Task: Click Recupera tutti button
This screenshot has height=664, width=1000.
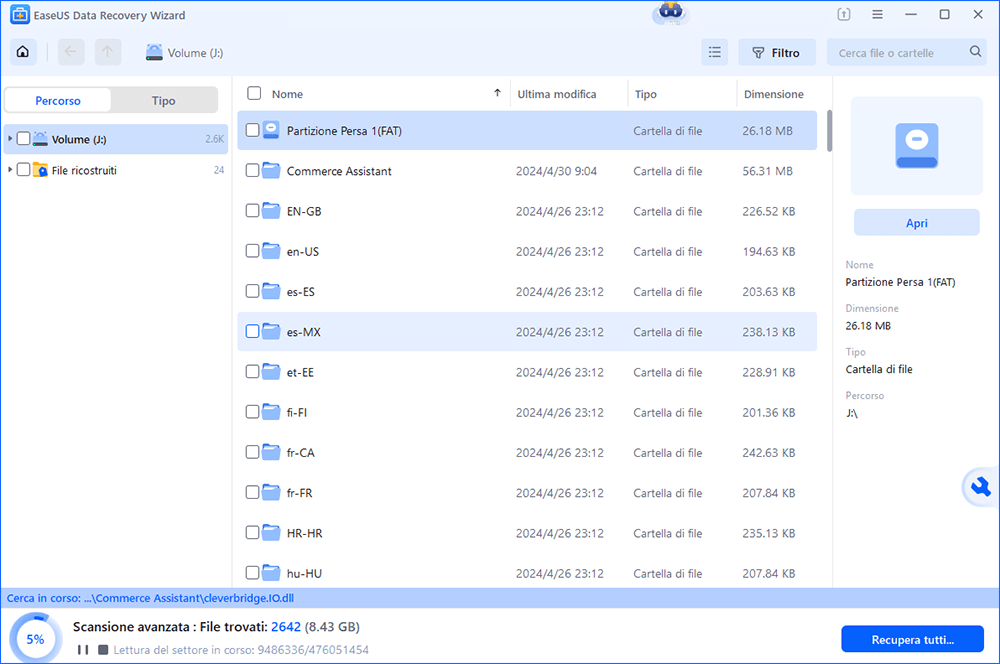Action: pyautogui.click(x=912, y=639)
